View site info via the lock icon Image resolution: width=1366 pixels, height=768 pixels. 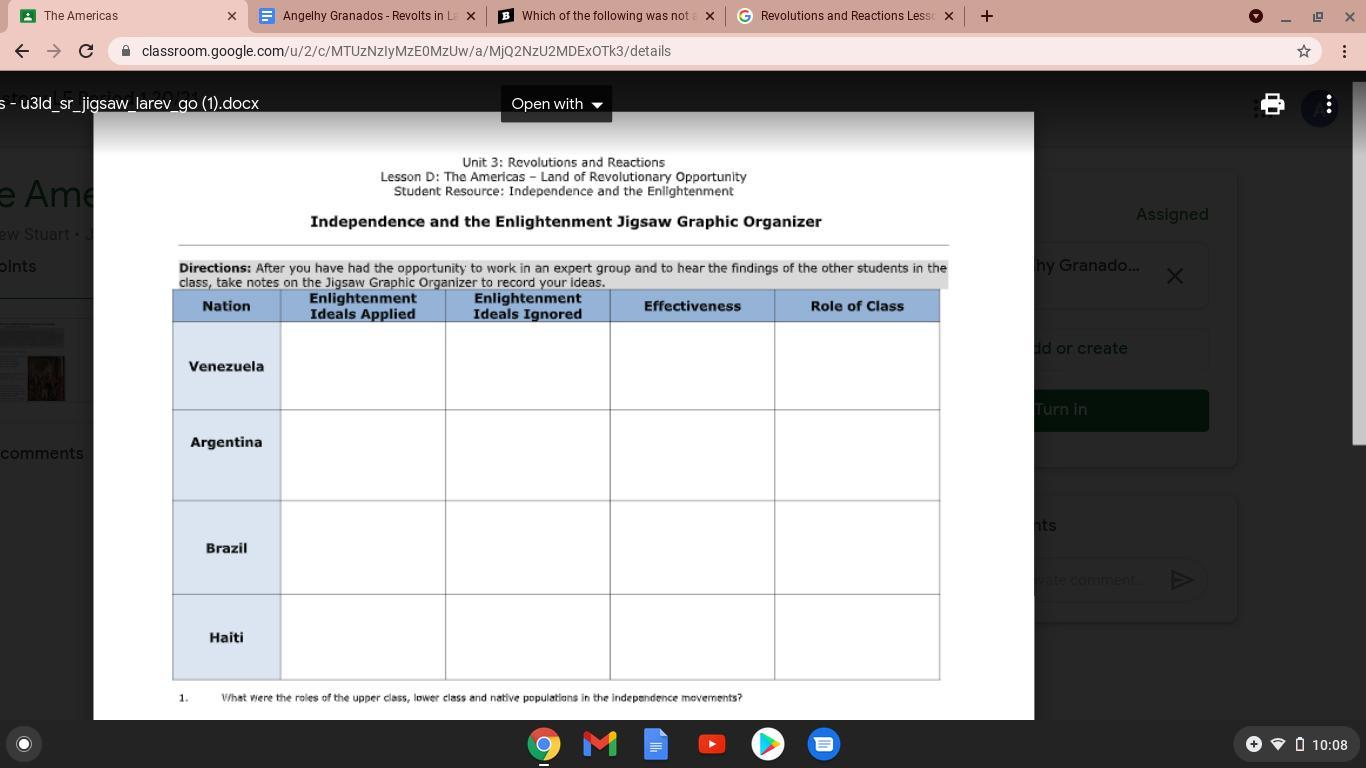(x=125, y=51)
